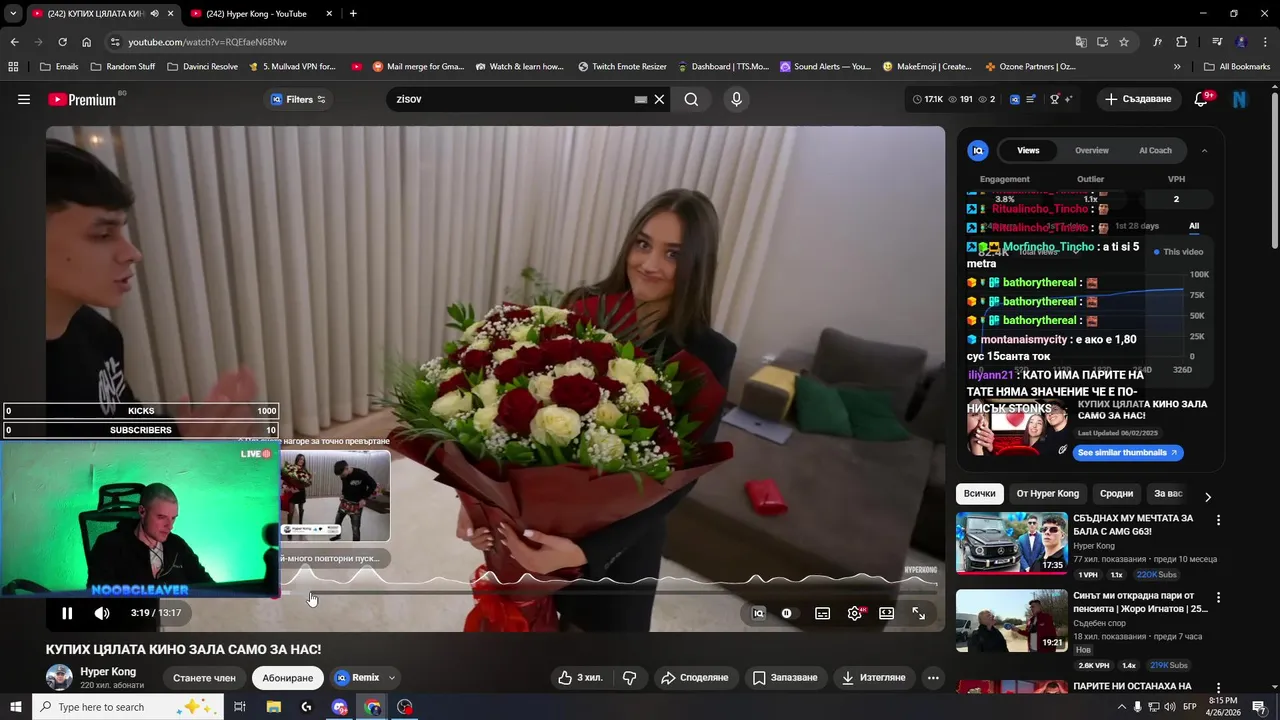1280x720 pixels.
Task: Open the YouTube hamburger guide menu
Action: pyautogui.click(x=24, y=99)
